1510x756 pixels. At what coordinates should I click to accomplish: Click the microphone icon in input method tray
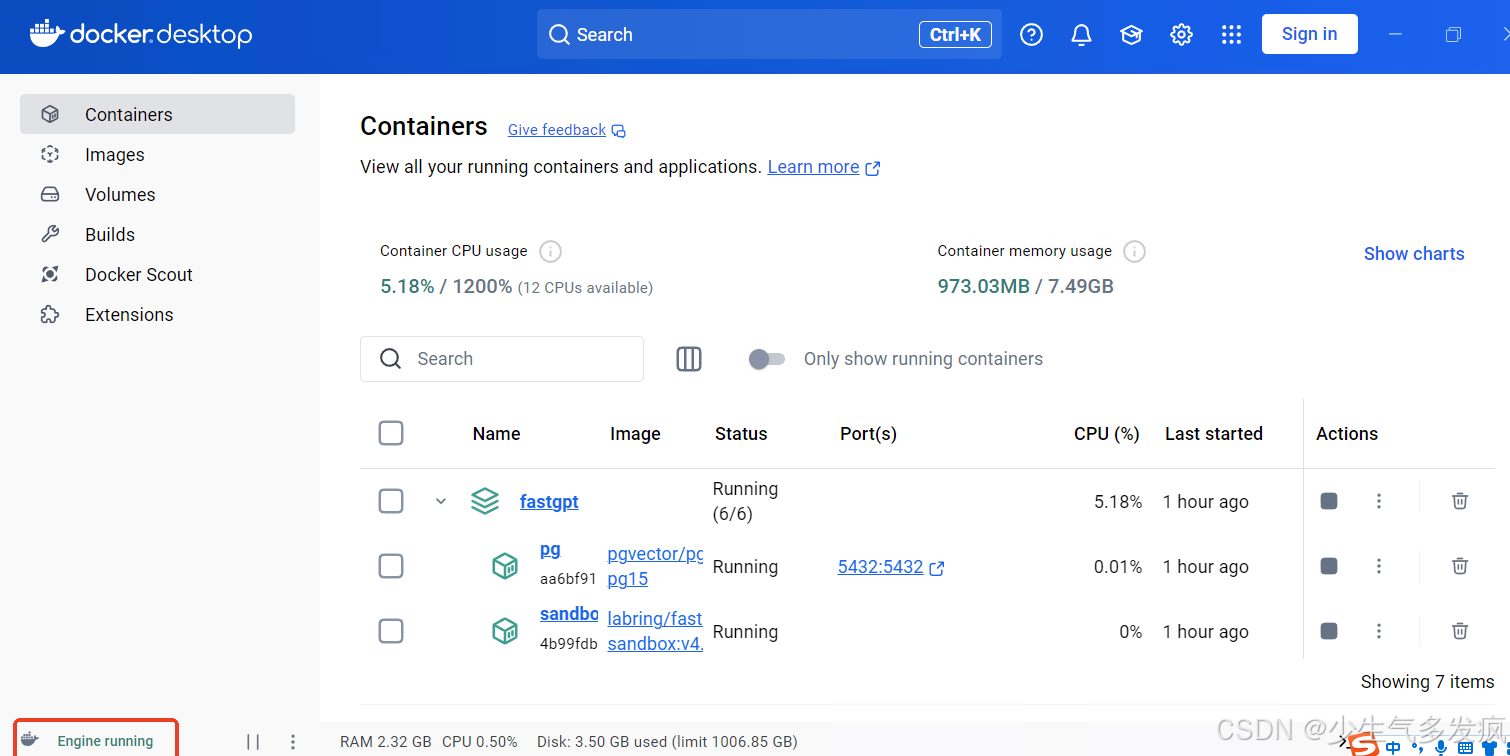pos(1441,746)
